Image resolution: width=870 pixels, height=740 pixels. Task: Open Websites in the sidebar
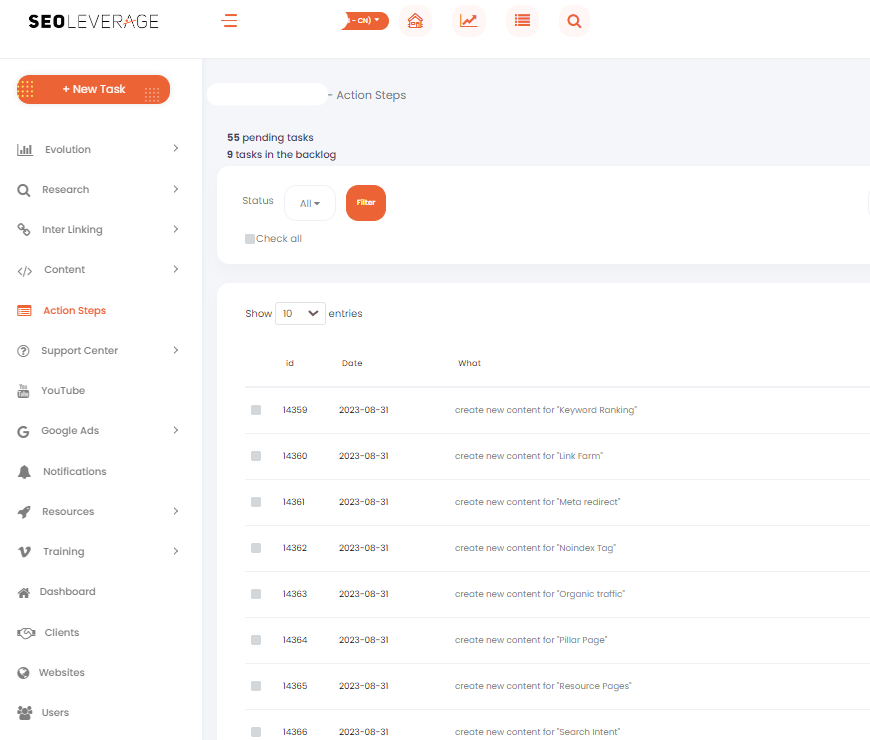point(62,672)
